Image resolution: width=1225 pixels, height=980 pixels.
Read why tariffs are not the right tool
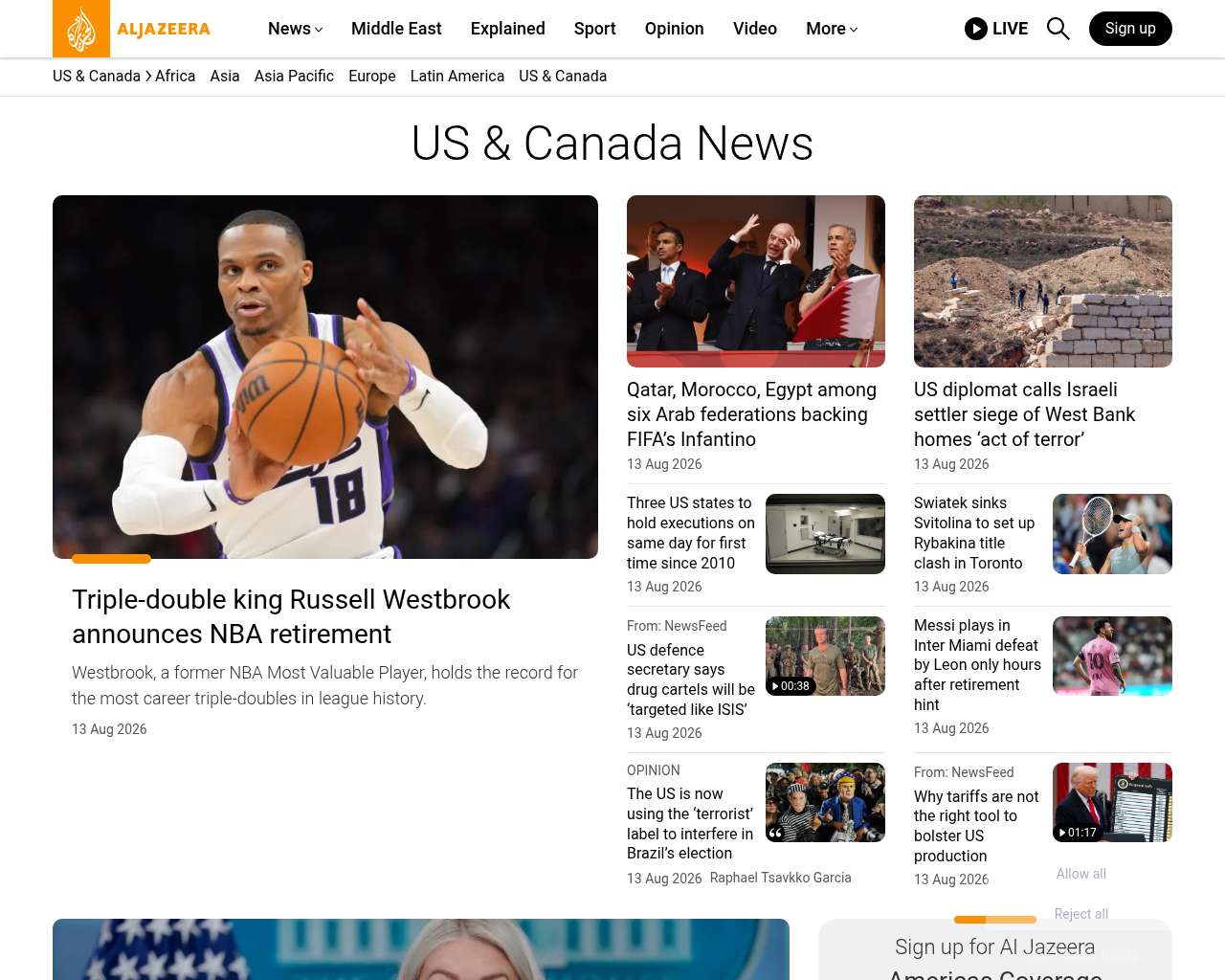click(x=976, y=826)
